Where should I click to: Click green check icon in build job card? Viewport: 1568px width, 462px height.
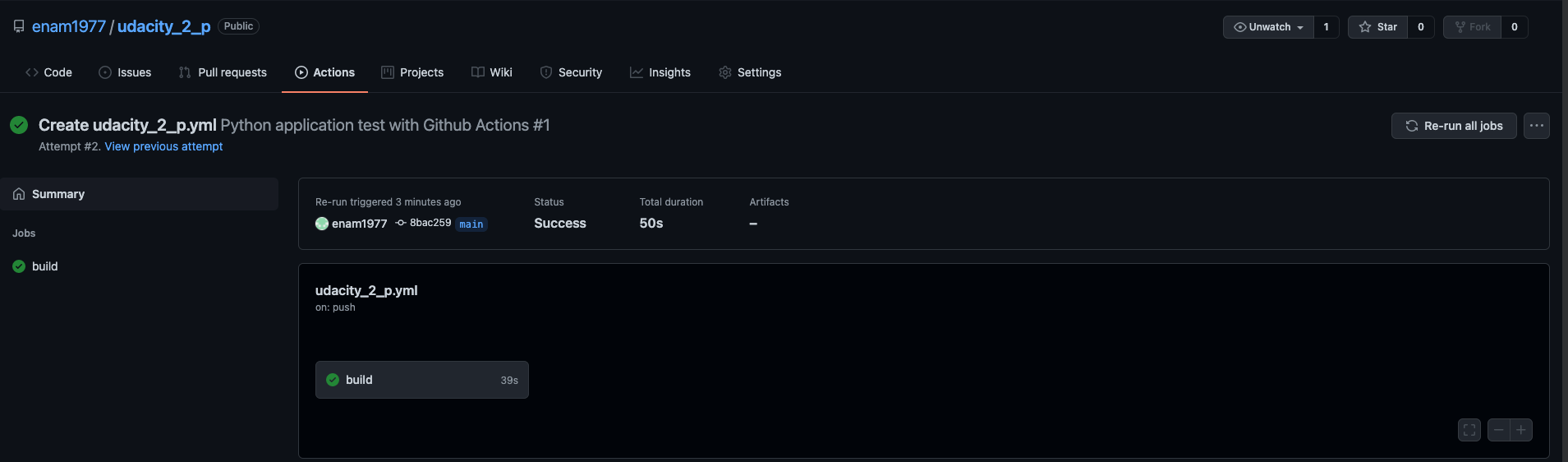coord(333,380)
